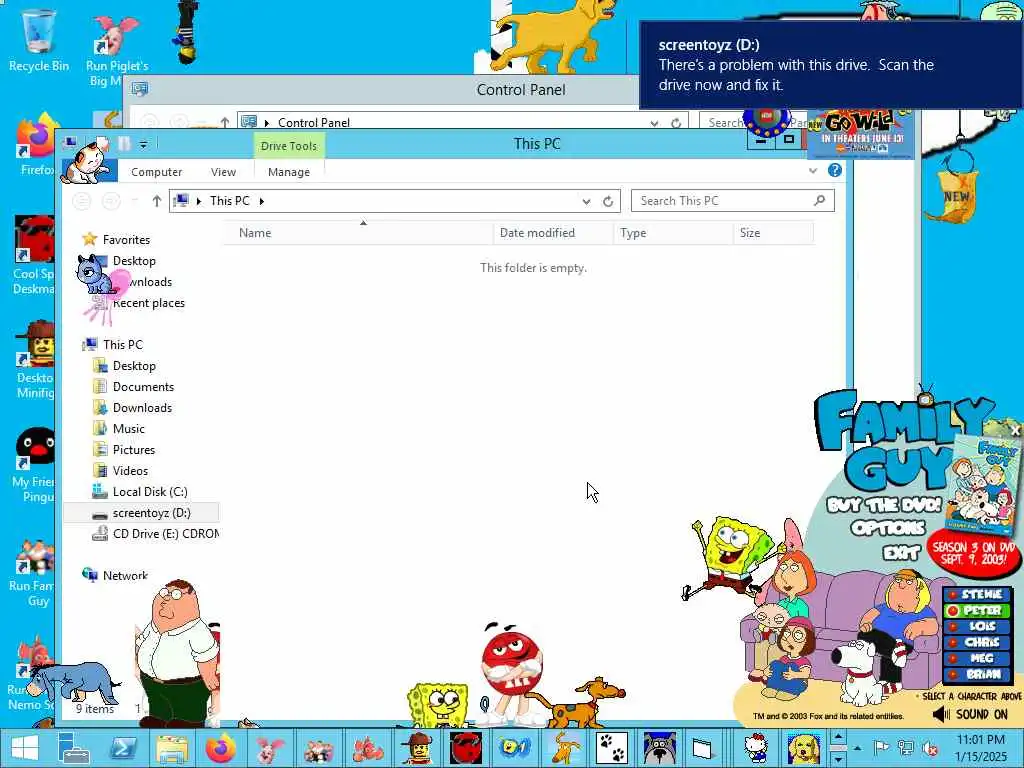Open Recycle Bin on the desktop
This screenshot has width=1024, height=768.
coord(39,40)
